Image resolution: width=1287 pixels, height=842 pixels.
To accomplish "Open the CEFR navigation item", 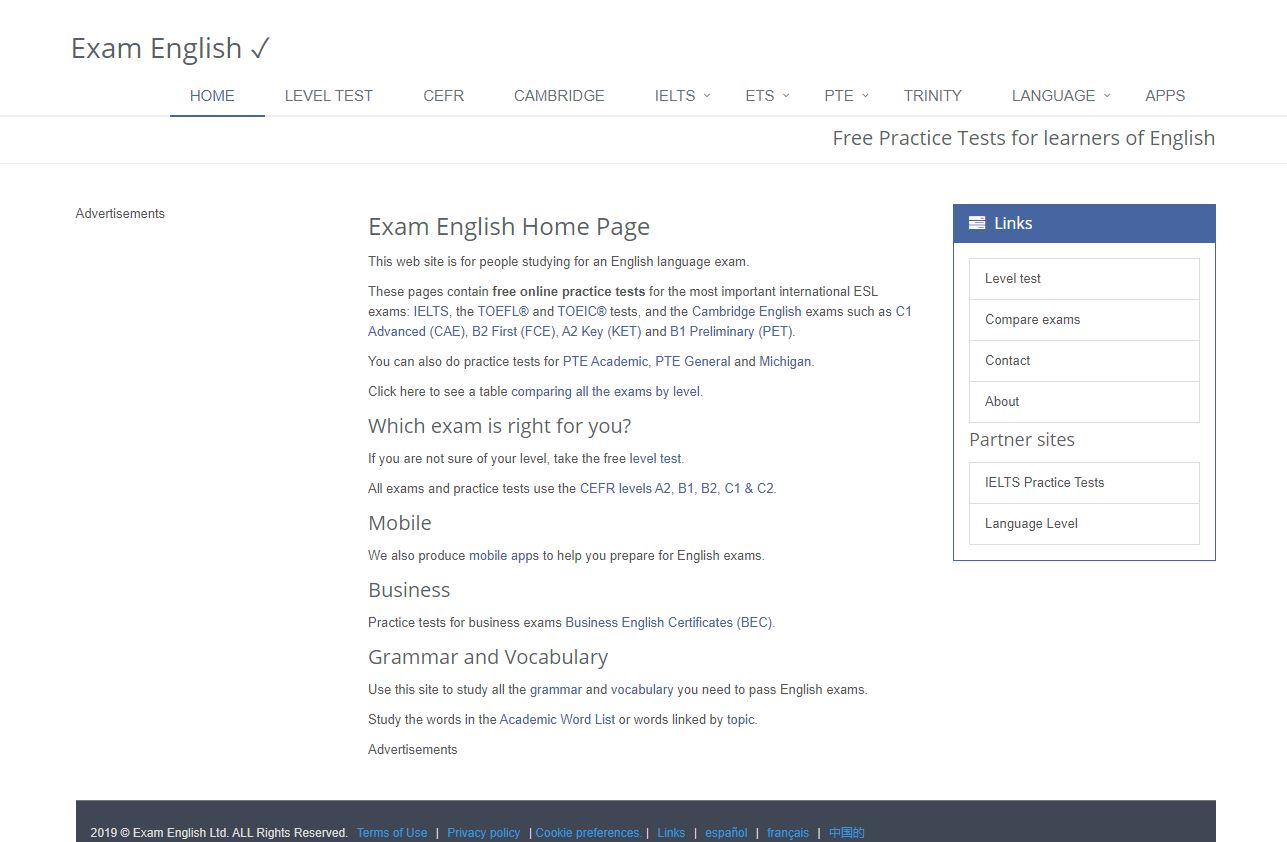I will click(443, 96).
